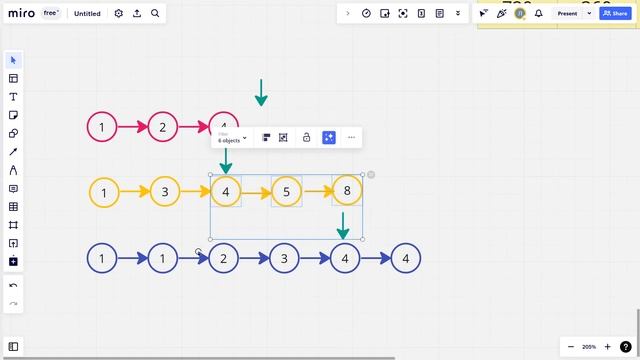The image size is (640, 360).
Task: Toggle lock on selected objects
Action: click(x=306, y=138)
